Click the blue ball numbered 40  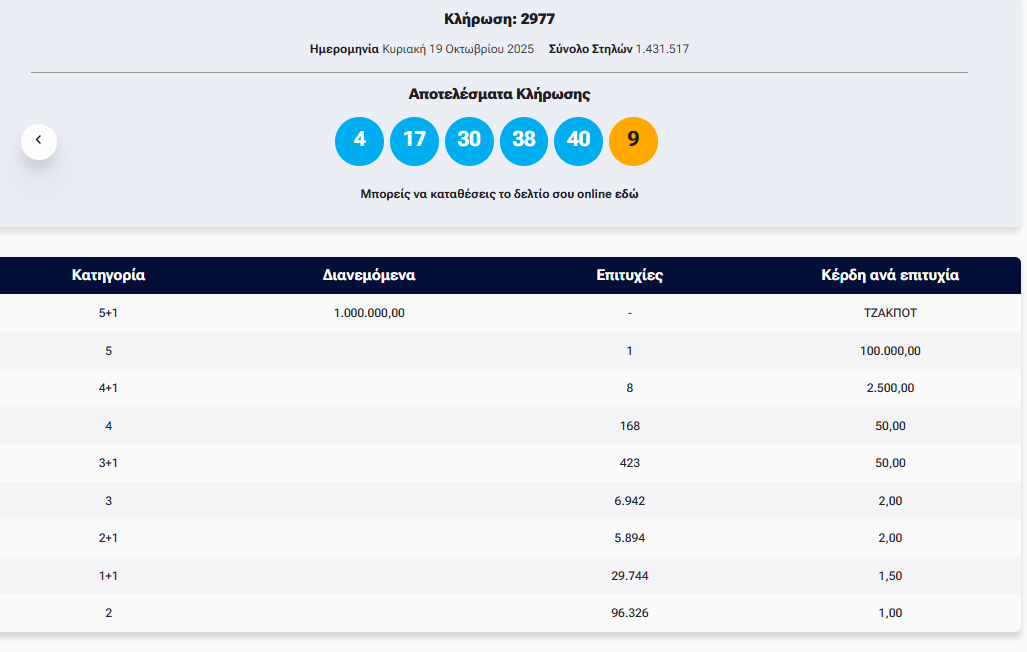(578, 141)
